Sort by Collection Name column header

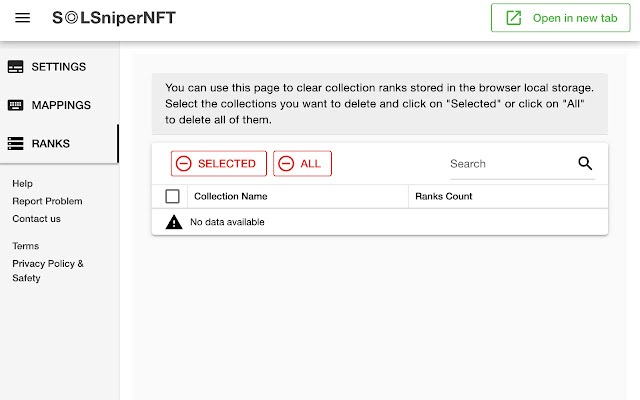pyautogui.click(x=231, y=196)
